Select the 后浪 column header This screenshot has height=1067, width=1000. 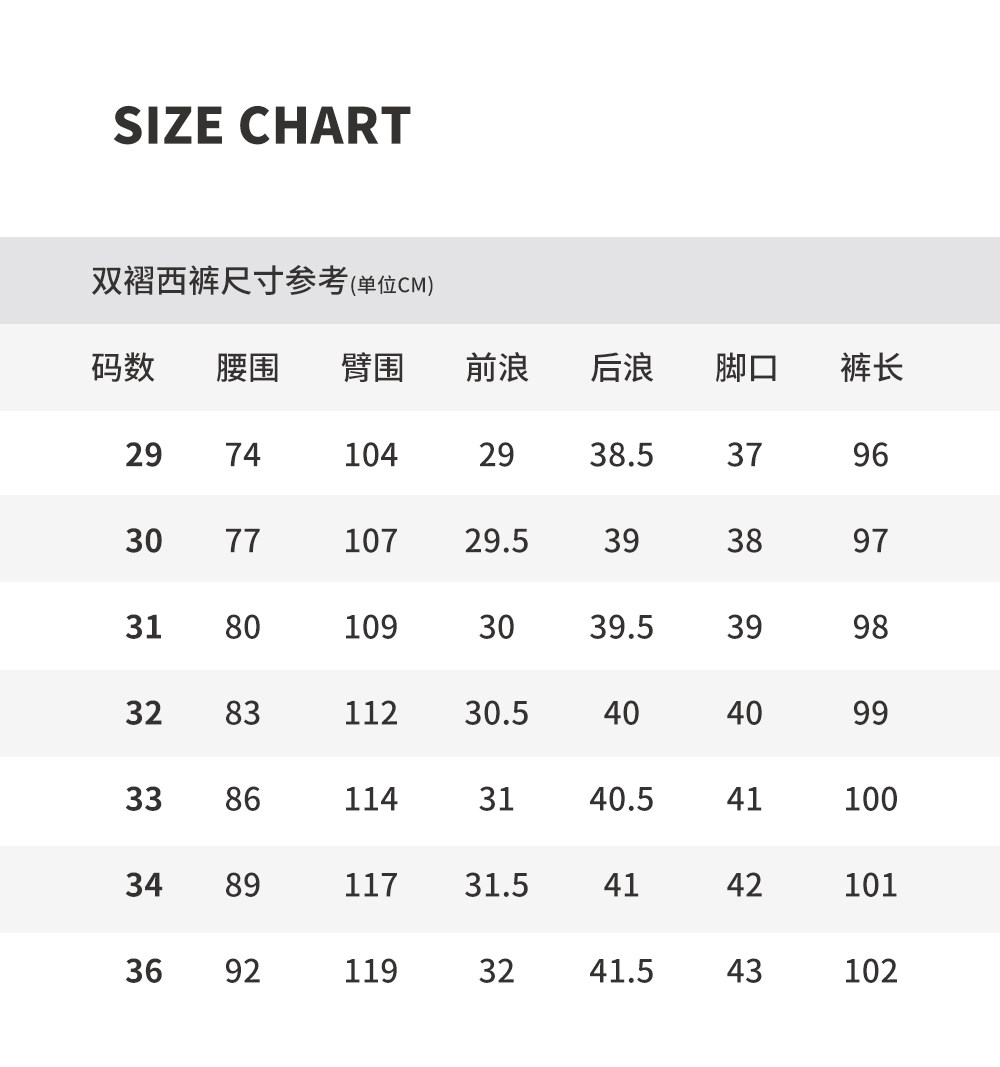[x=621, y=367]
